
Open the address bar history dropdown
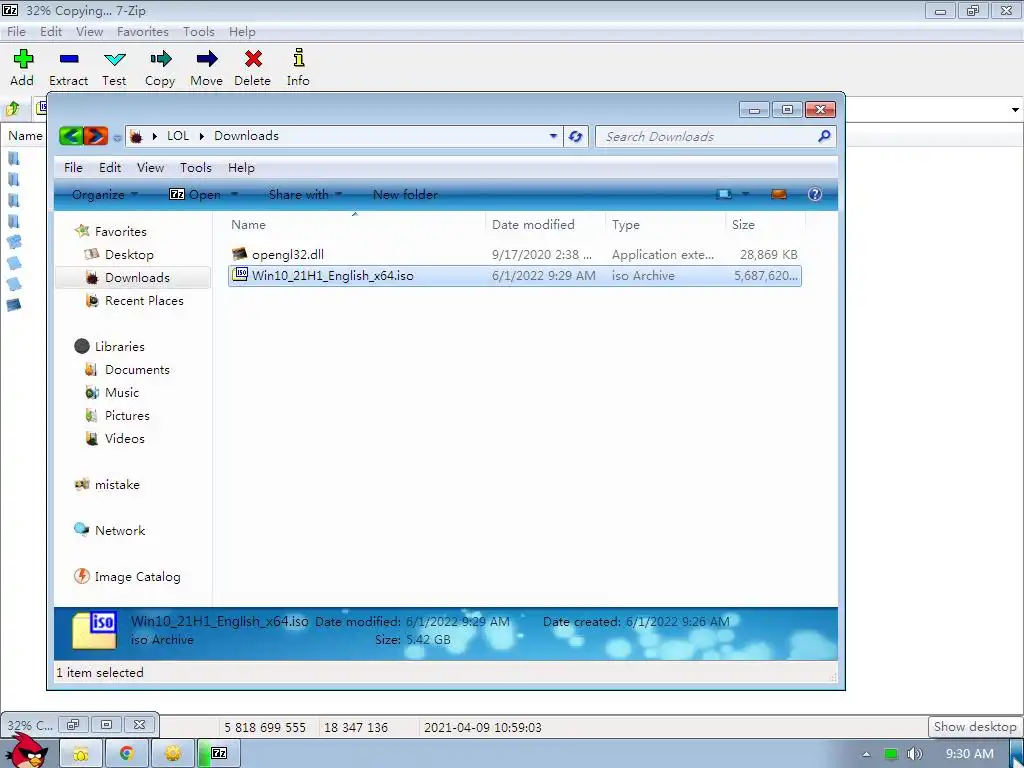pyautogui.click(x=553, y=136)
